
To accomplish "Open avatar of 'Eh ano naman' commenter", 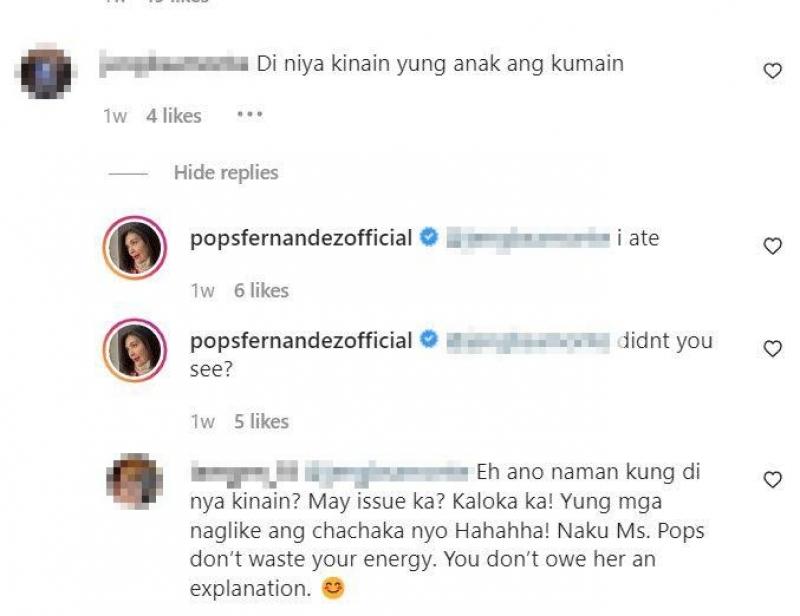I will (135, 481).
